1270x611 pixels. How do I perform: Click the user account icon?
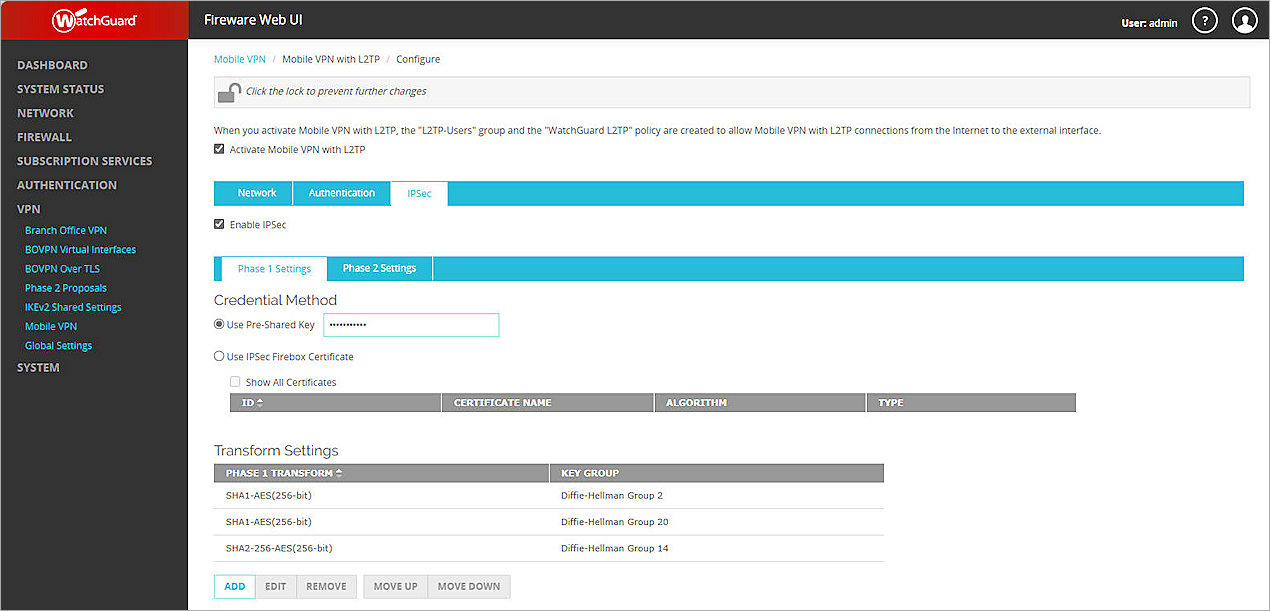[1244, 19]
